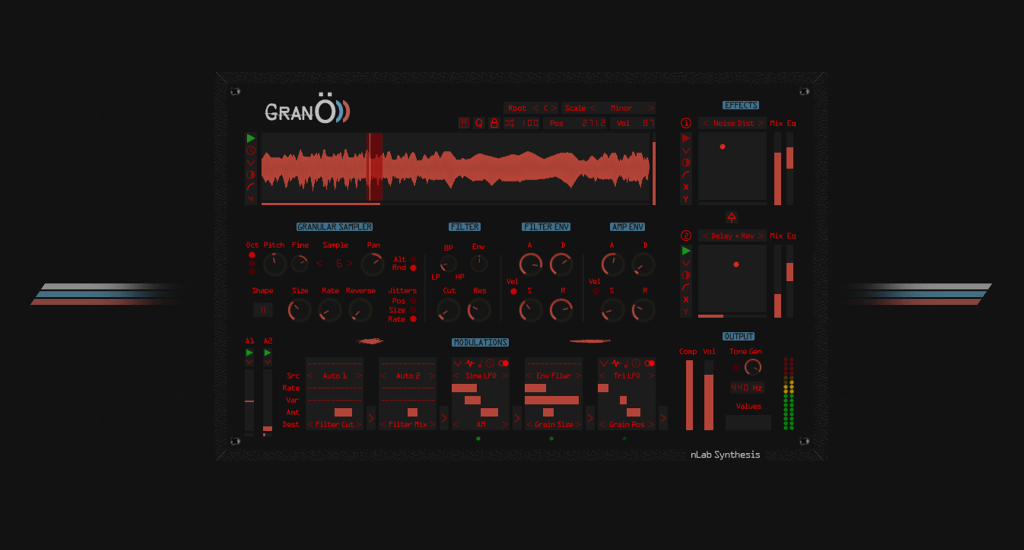The image size is (1024, 550).
Task: Change the Filter Cut modulation destination
Action: [x=334, y=425]
